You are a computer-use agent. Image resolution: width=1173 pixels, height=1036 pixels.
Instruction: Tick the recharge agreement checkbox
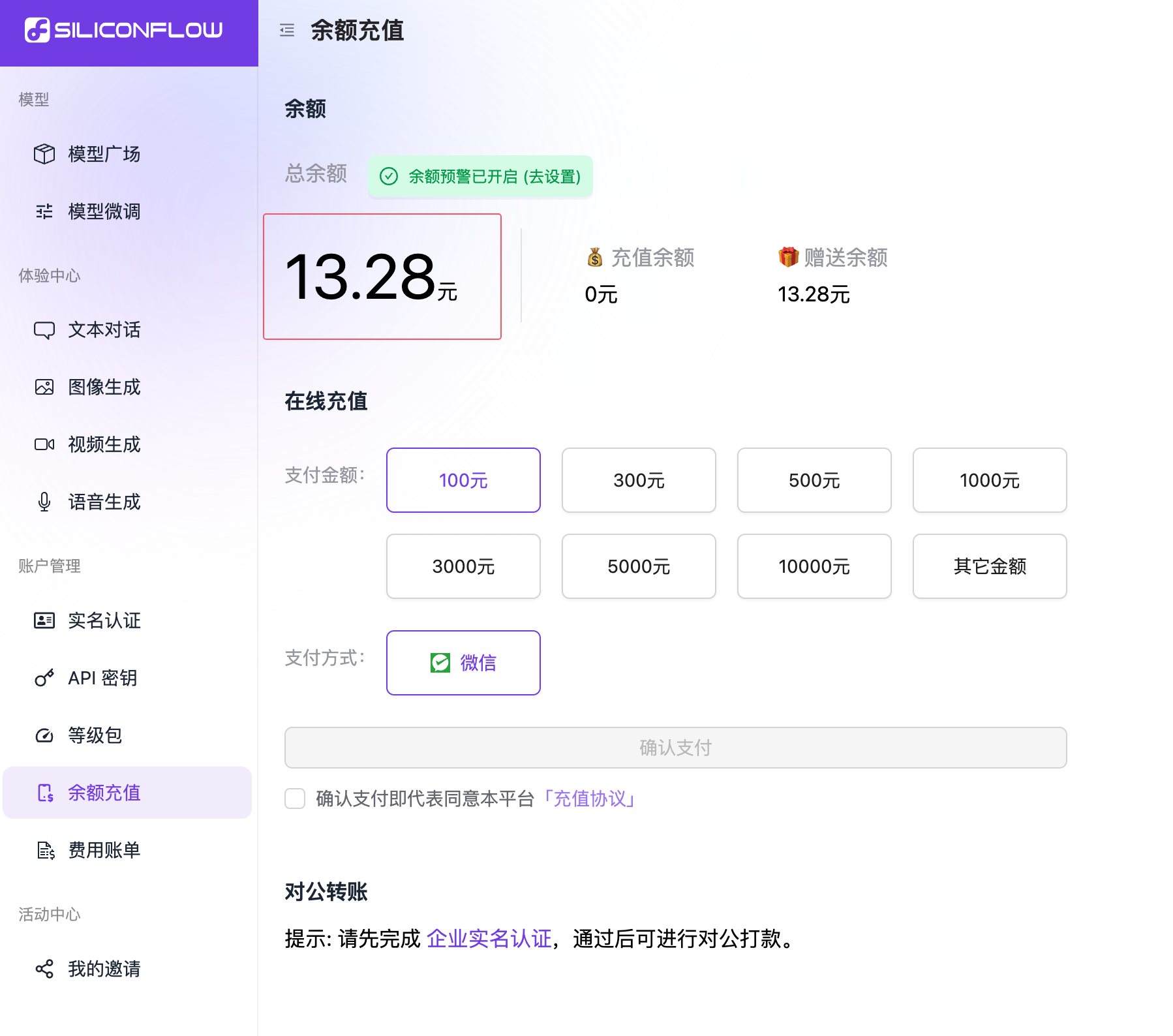(x=295, y=799)
